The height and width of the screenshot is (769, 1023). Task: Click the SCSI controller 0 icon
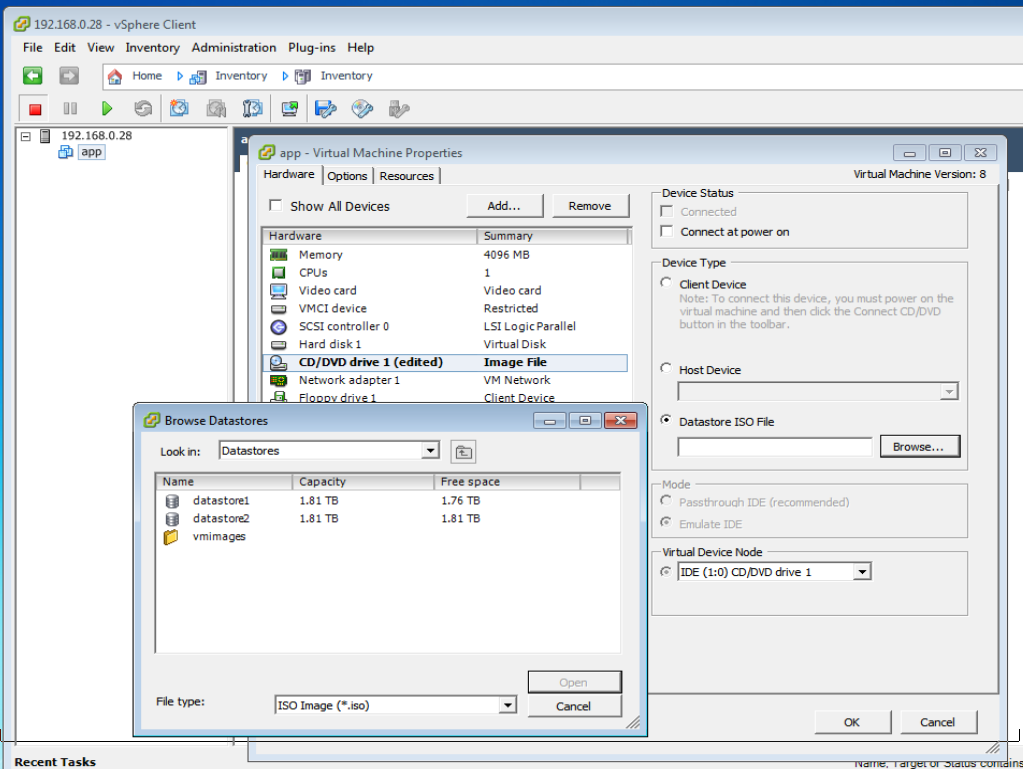(279, 327)
